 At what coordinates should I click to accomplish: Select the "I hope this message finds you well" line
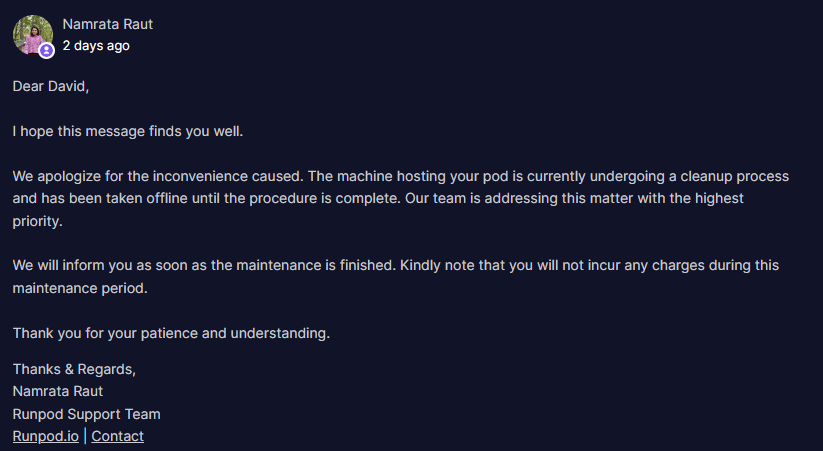click(x=128, y=131)
